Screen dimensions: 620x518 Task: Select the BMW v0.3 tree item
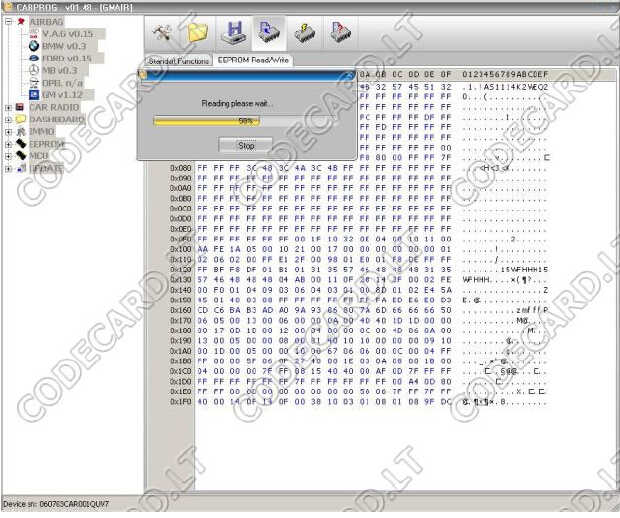click(64, 46)
